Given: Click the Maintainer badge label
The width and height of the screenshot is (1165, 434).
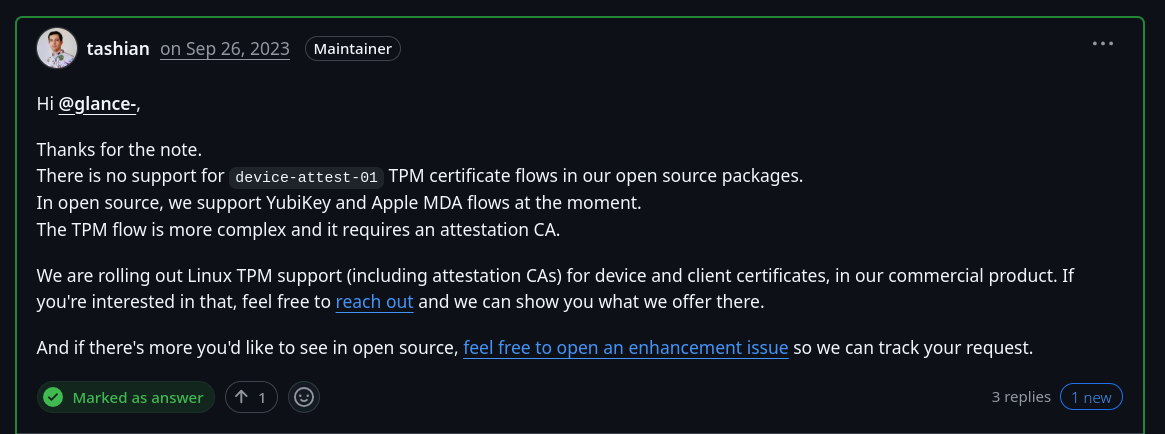Looking at the screenshot, I should point(353,48).
